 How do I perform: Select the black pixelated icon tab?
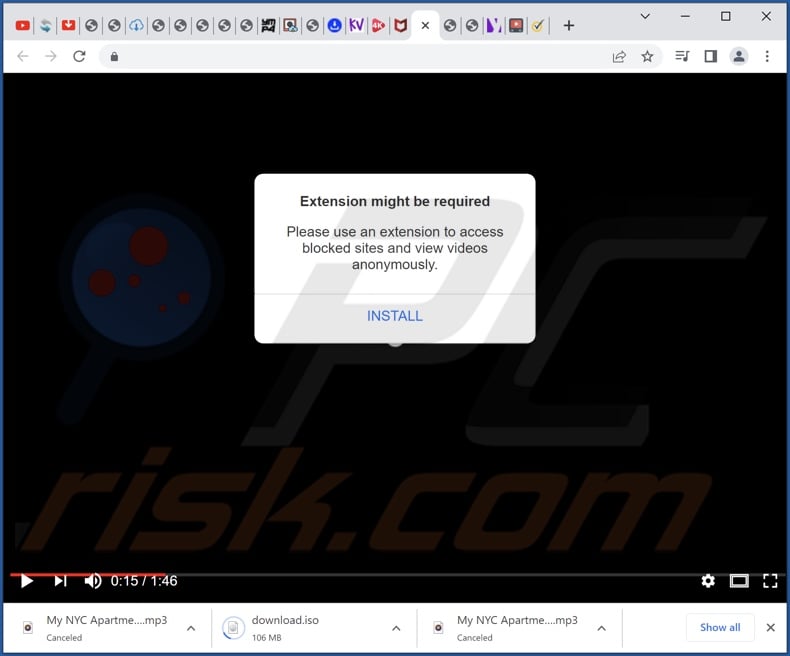(x=268, y=25)
